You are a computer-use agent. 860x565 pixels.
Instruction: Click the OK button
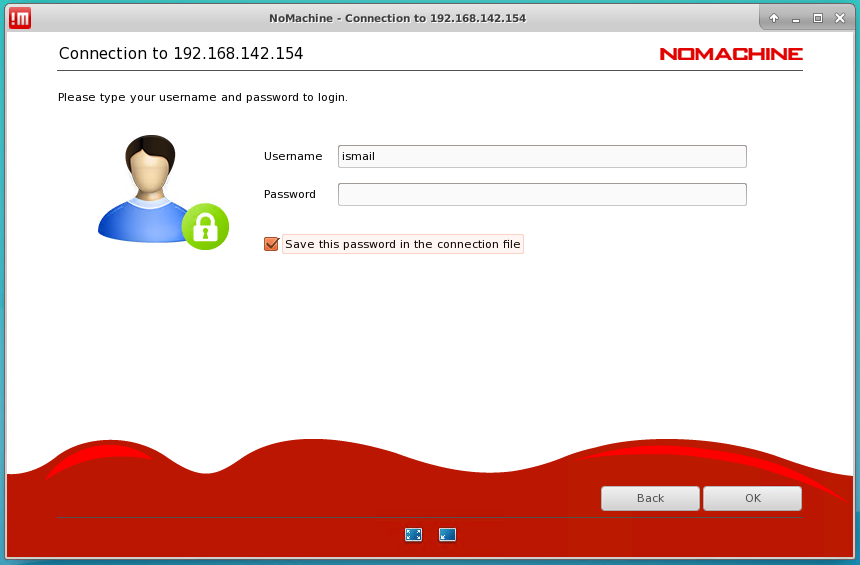coord(752,498)
